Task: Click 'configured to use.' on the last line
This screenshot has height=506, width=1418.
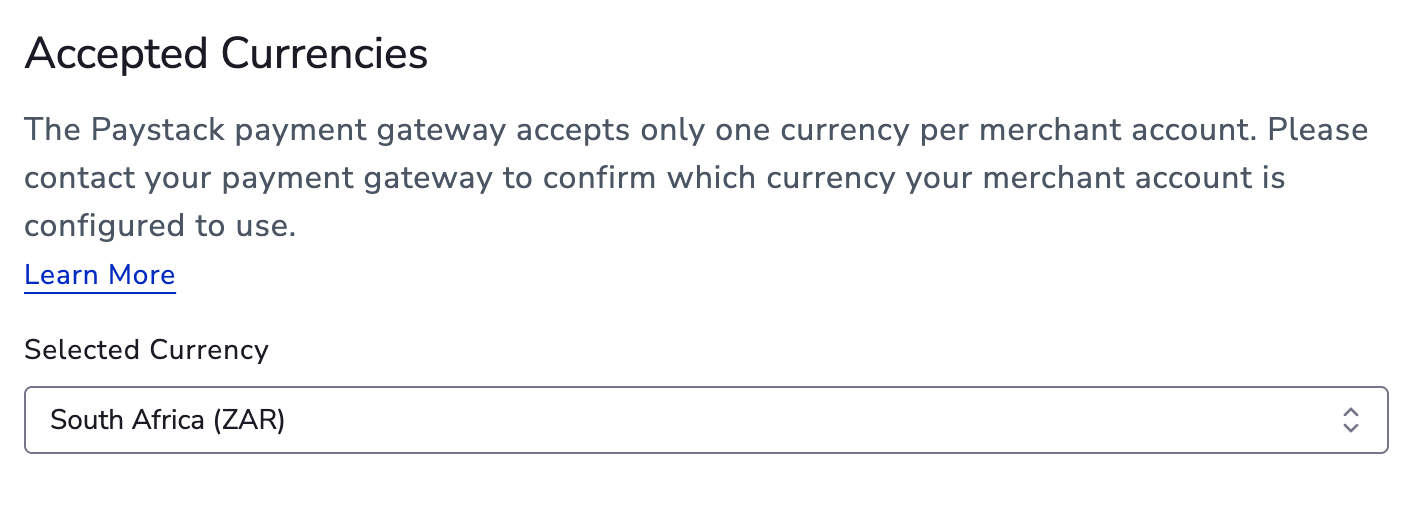Action: (160, 226)
